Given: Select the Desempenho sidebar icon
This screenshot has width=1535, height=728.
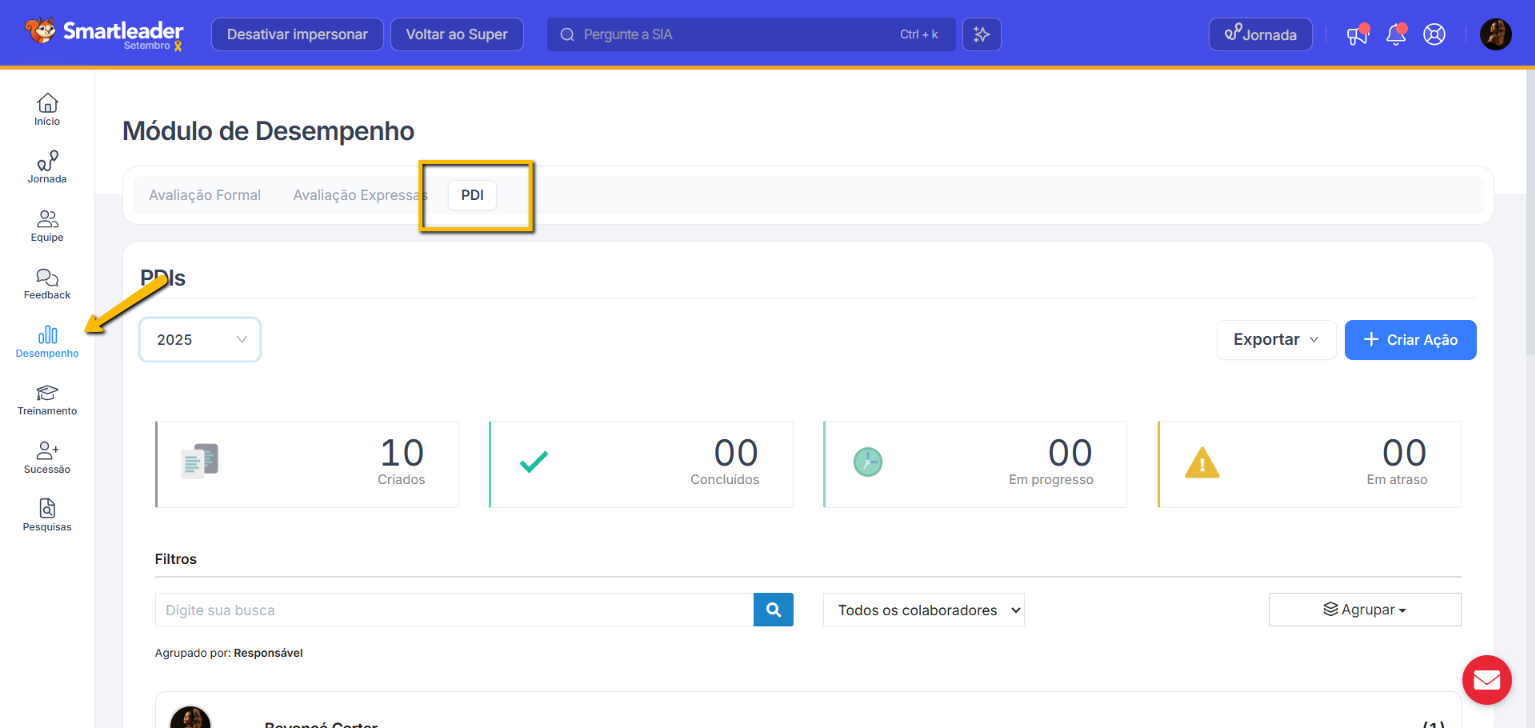Looking at the screenshot, I should tap(47, 341).
